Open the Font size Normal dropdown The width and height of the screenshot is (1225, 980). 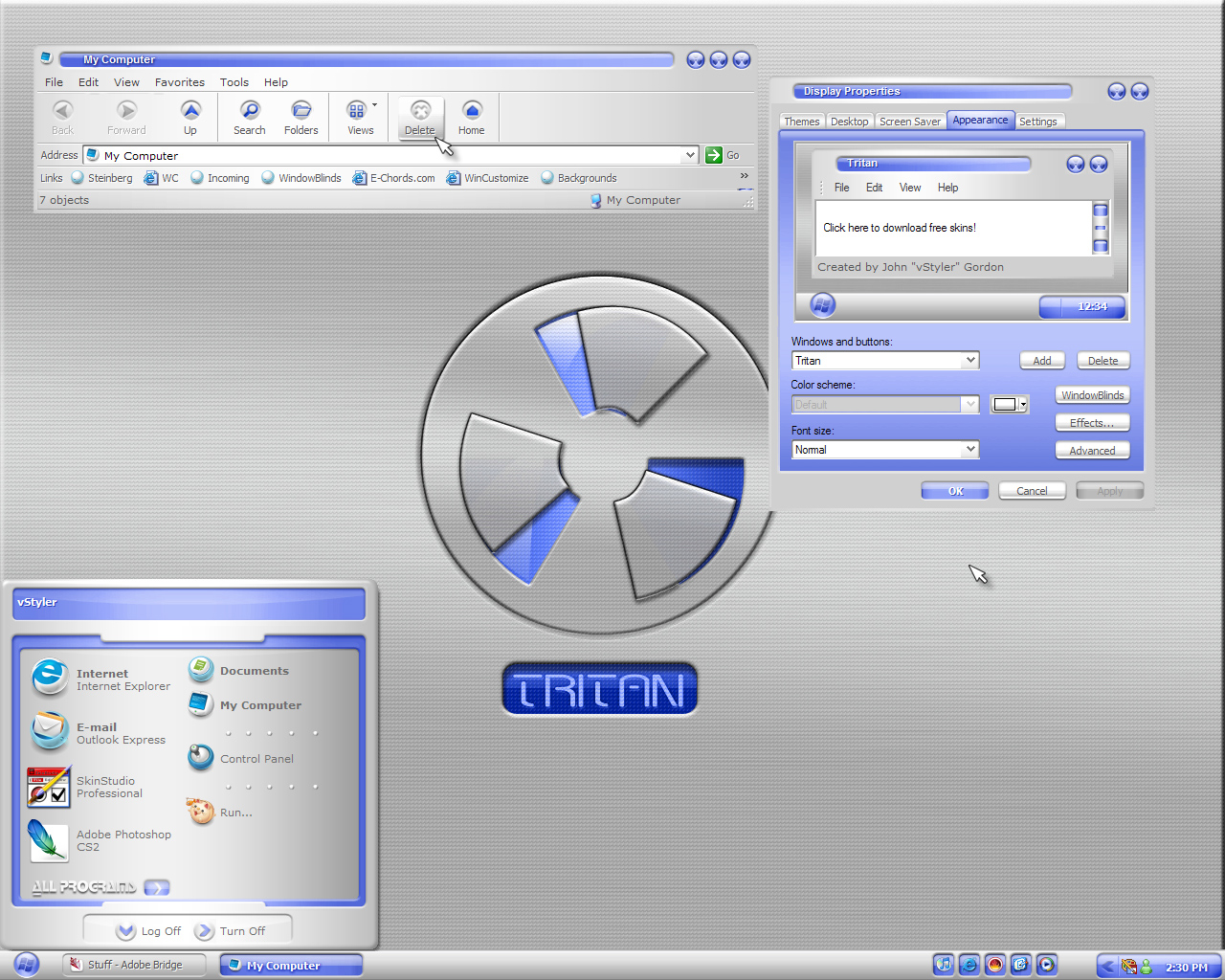(x=885, y=449)
